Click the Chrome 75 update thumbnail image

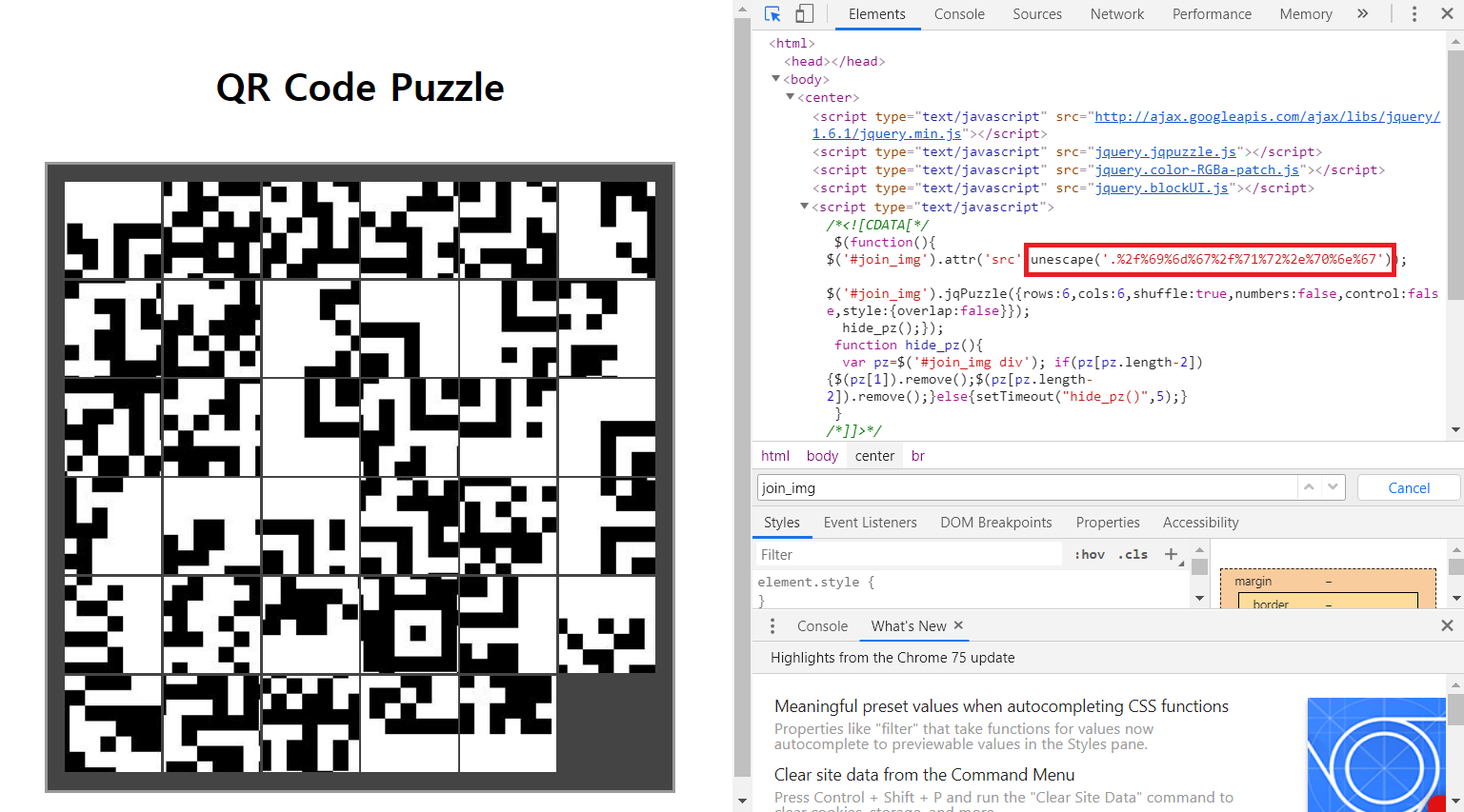point(1376,755)
